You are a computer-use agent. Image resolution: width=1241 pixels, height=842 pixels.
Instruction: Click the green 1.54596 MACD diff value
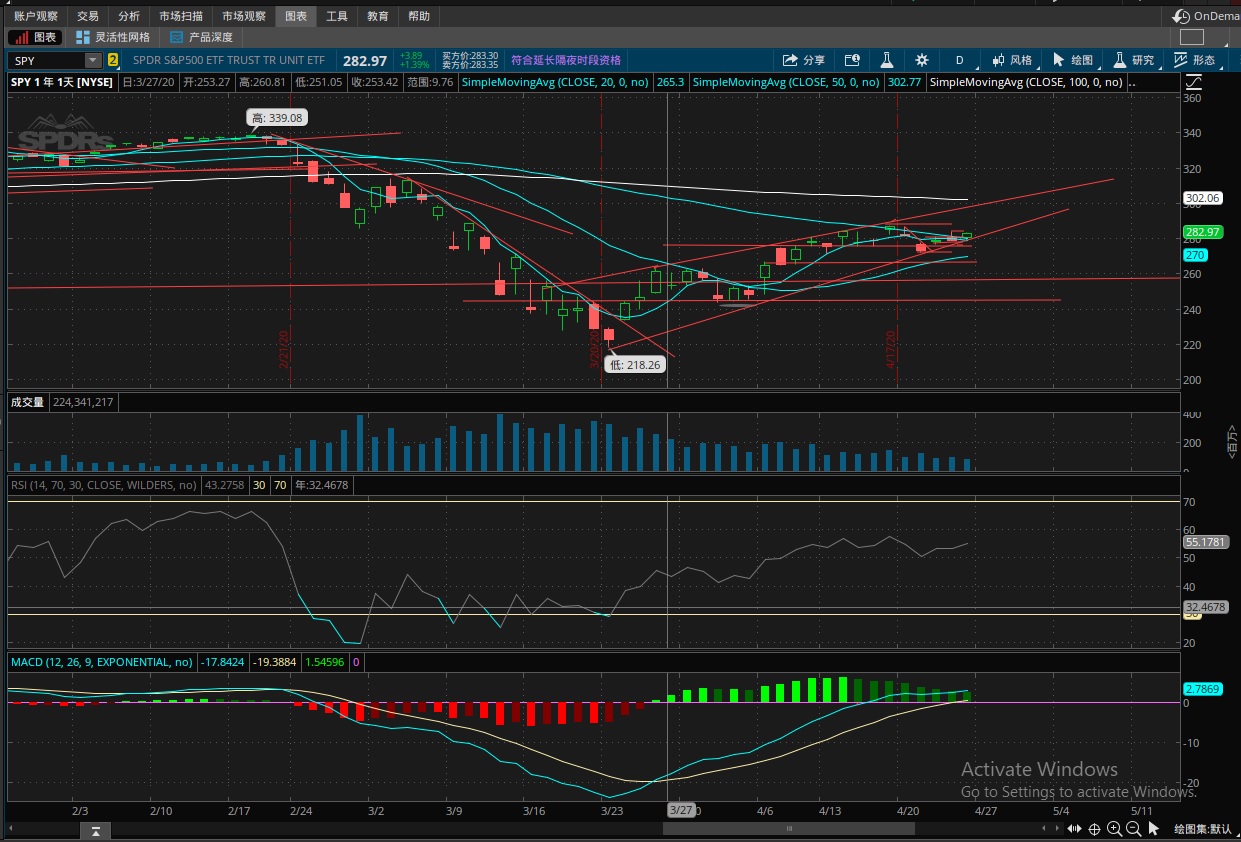click(x=324, y=661)
